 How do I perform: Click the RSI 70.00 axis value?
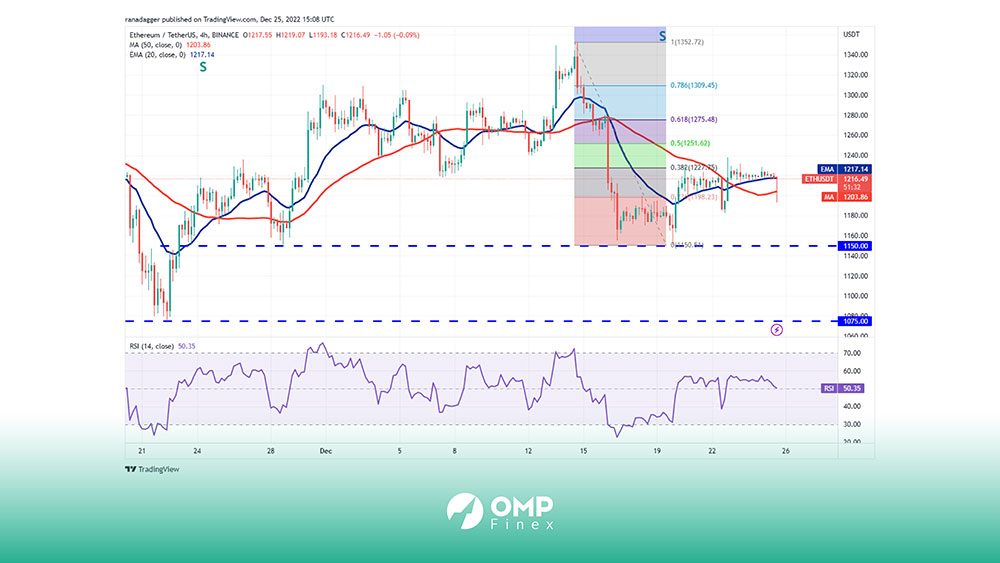tap(852, 353)
